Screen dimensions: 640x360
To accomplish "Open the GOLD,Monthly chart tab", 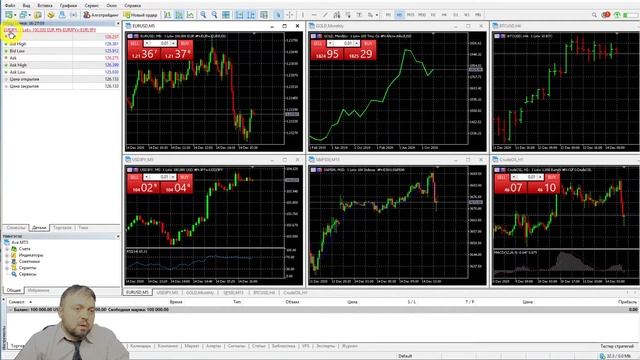I will click(200, 293).
